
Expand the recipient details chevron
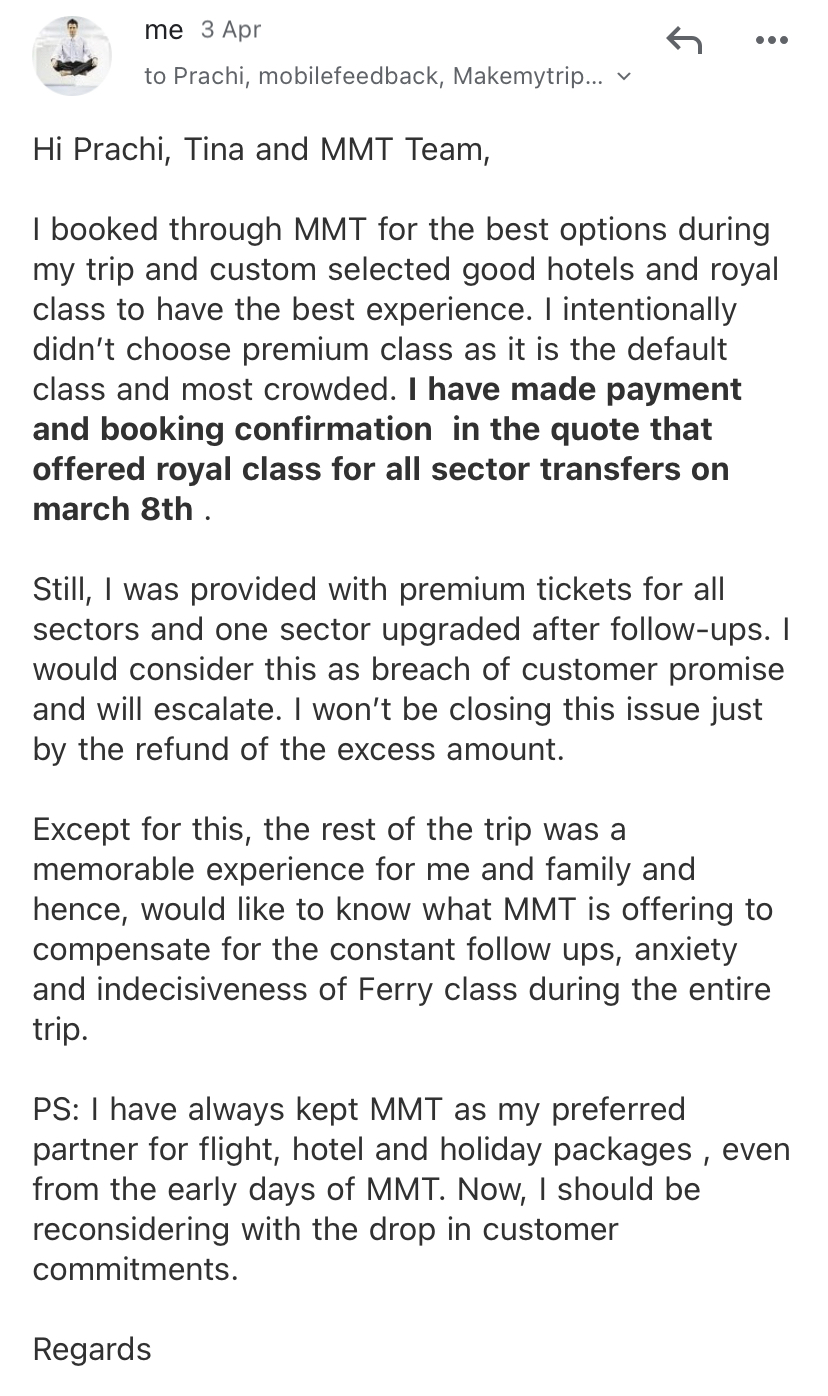tap(625, 76)
